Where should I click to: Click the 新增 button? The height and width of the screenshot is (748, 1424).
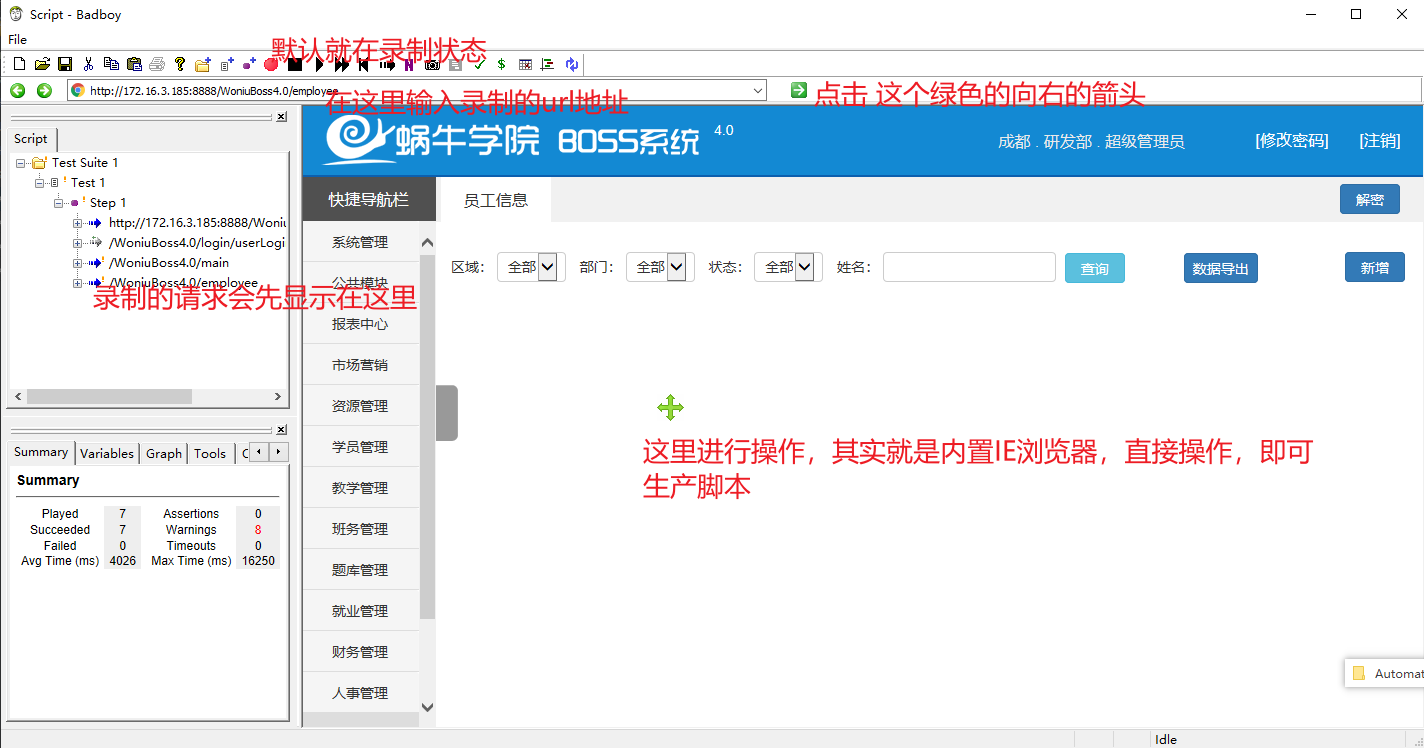click(x=1375, y=267)
